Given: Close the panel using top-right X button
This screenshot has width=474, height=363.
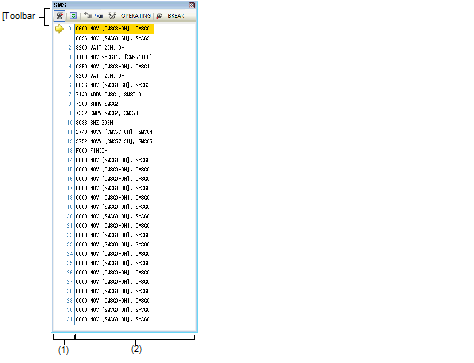Looking at the screenshot, I should coord(192,5).
